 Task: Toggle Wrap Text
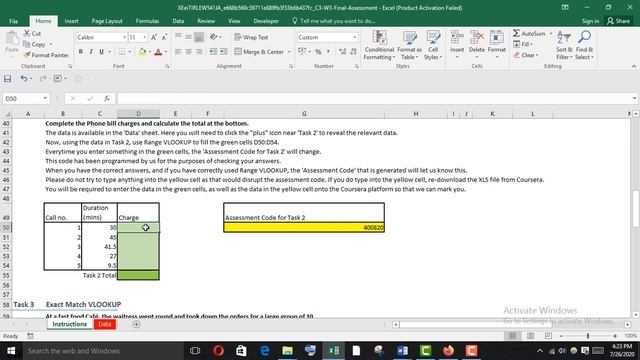[x=251, y=37]
